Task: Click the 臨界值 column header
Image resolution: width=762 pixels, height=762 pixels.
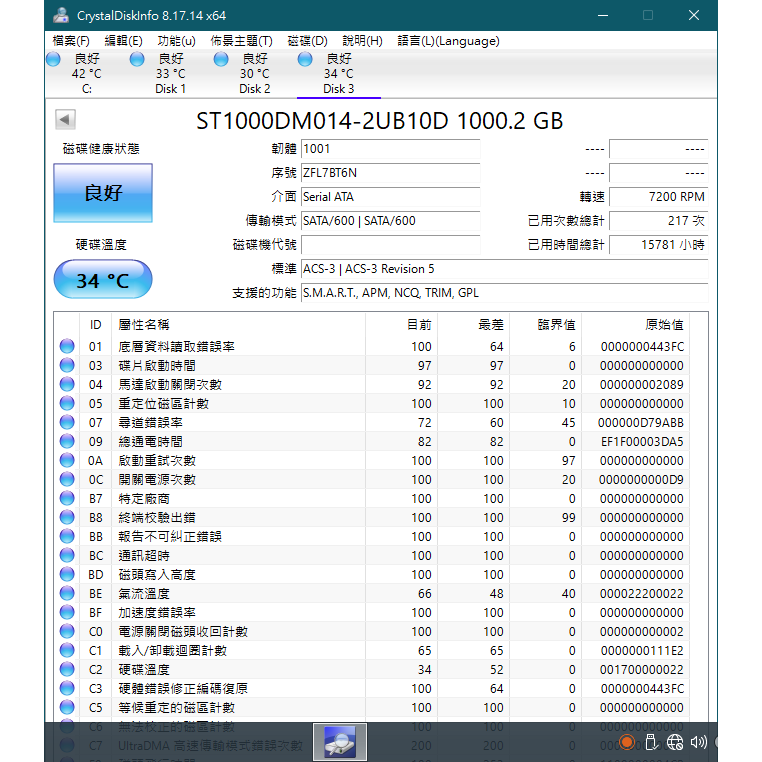Action: pyautogui.click(x=545, y=325)
